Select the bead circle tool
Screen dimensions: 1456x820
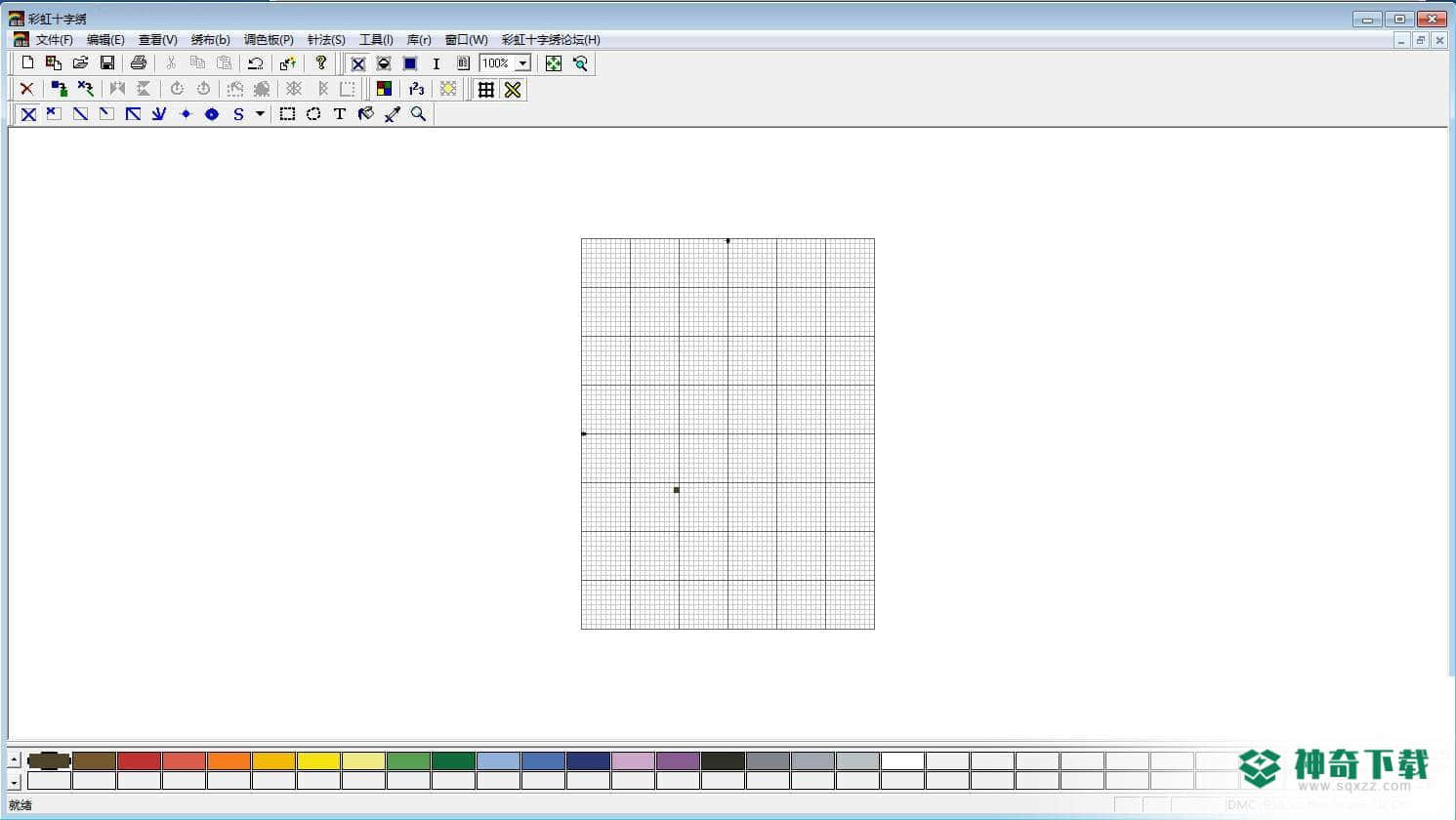[x=212, y=114]
